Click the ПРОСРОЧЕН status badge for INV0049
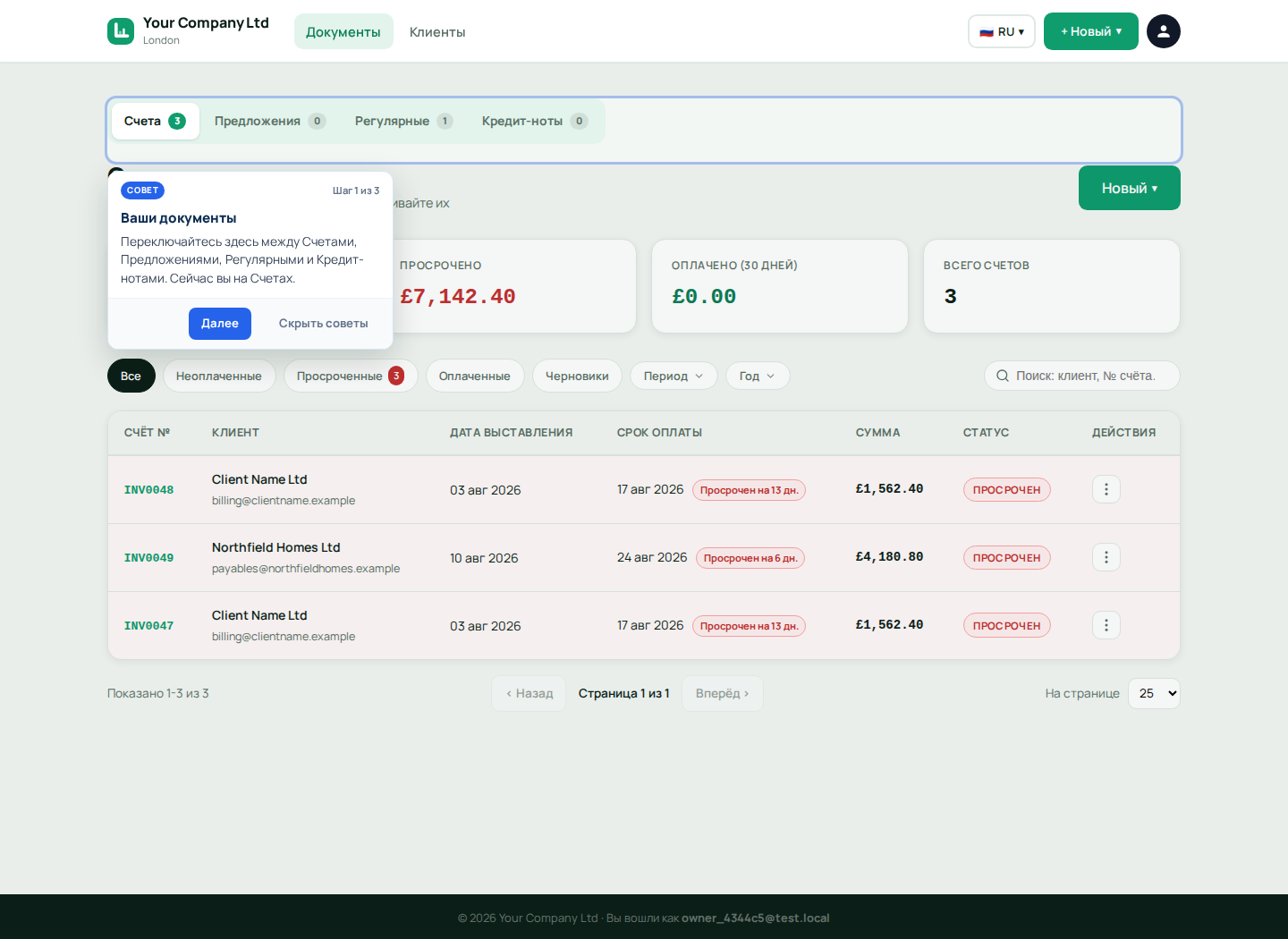1288x939 pixels. (1007, 558)
